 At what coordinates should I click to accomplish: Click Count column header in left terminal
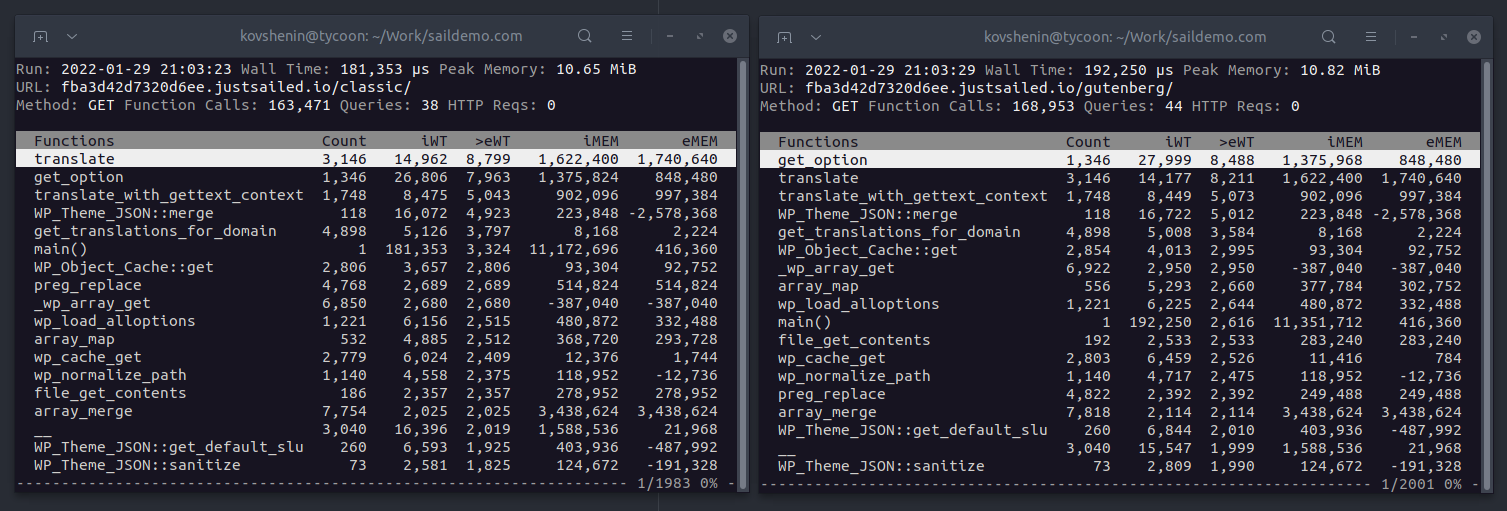pos(344,141)
